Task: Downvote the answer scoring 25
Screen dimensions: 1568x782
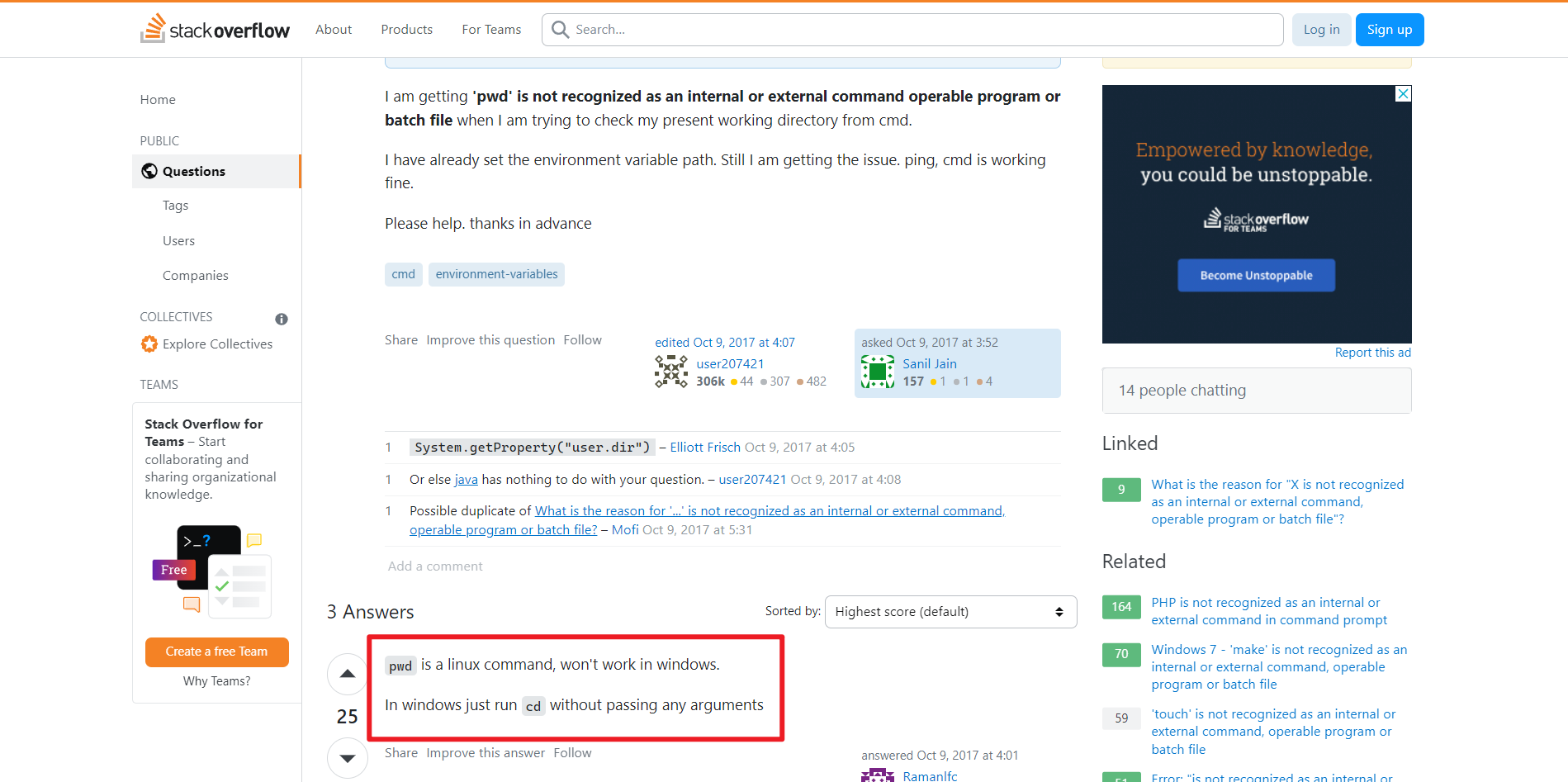Action: 348,758
